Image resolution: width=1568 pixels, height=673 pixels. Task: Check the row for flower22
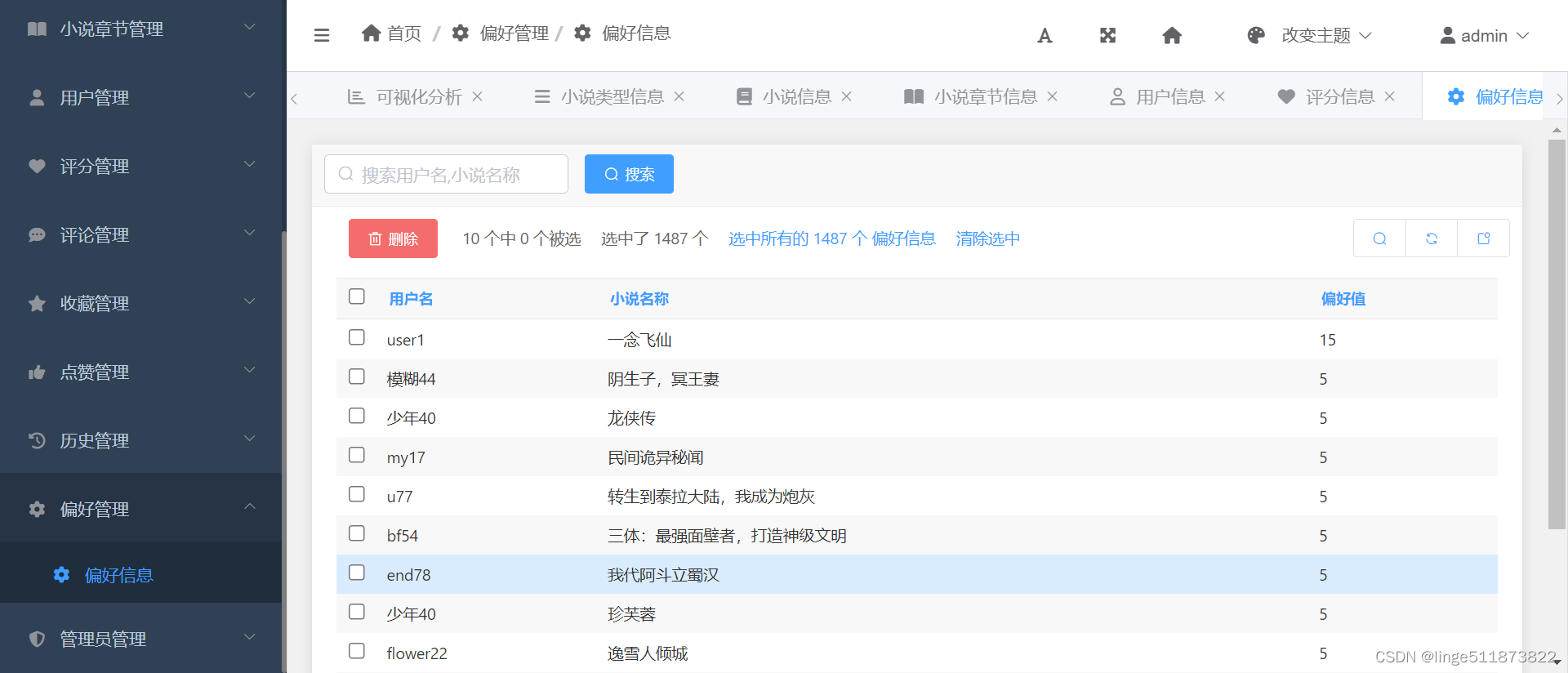[357, 651]
